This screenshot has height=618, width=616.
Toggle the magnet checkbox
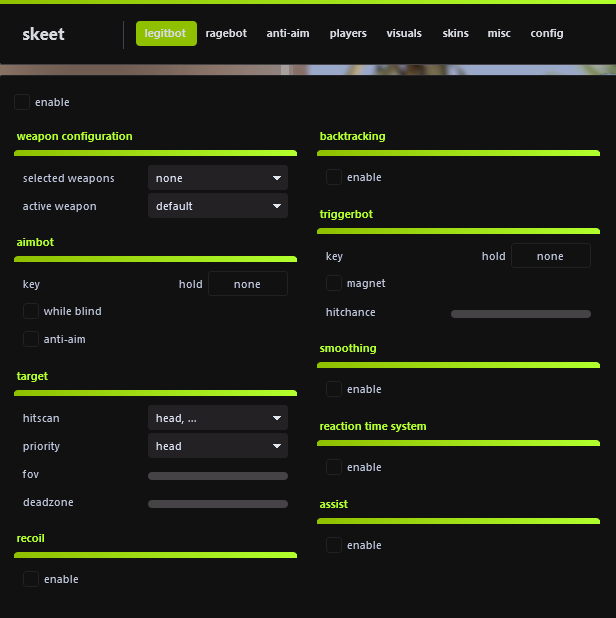click(334, 283)
